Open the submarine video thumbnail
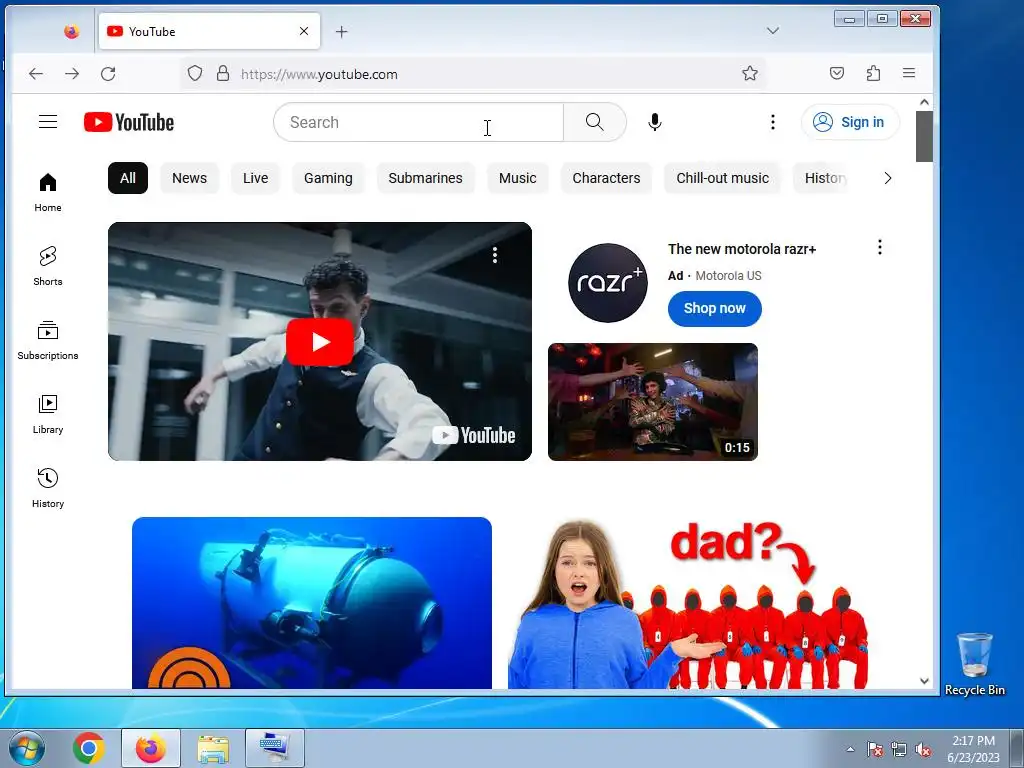Screen dimensions: 1024x768 click(x=312, y=603)
